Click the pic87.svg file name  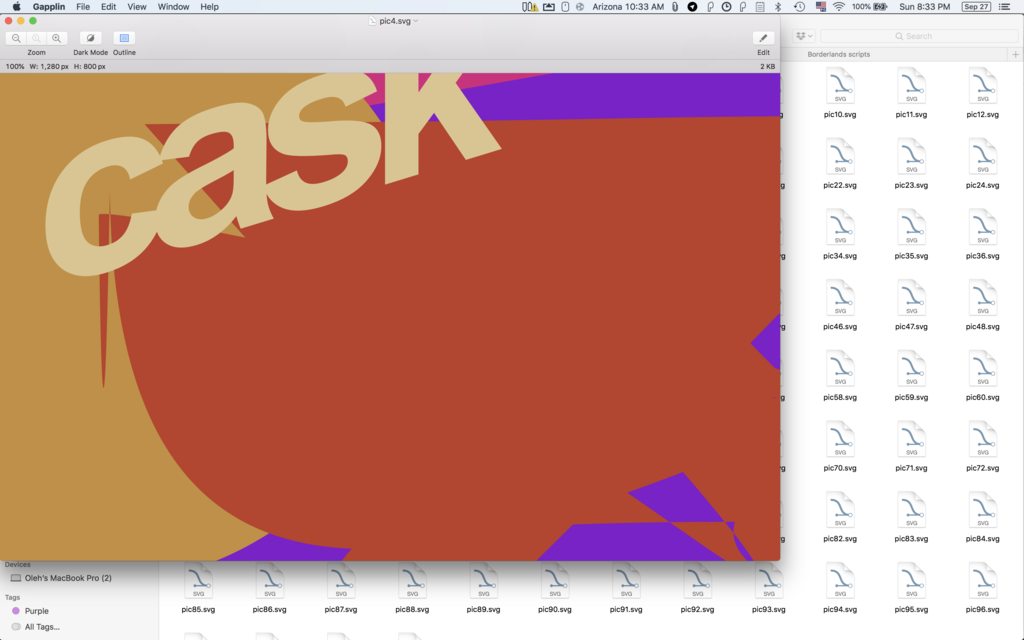(341, 609)
